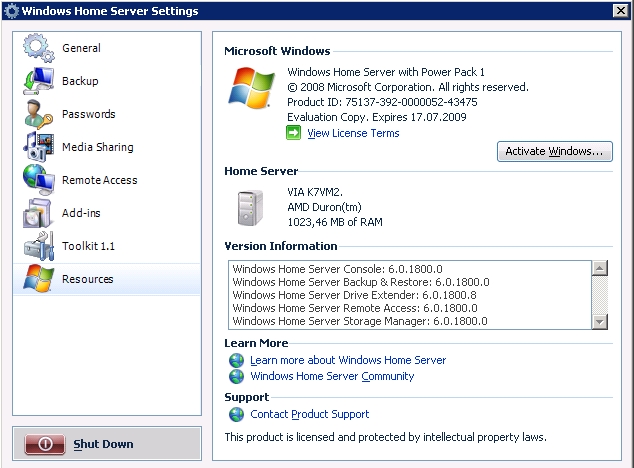Click the gear icon in the title bar
This screenshot has width=634, height=468.
[11, 11]
